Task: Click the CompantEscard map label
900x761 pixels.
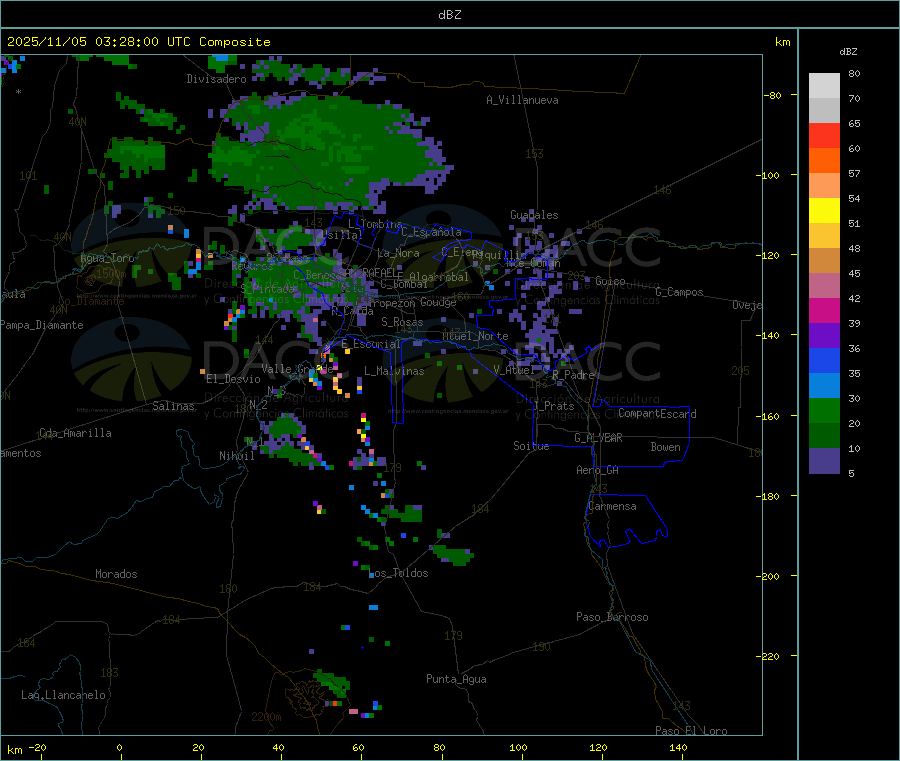Action: pyautogui.click(x=657, y=413)
